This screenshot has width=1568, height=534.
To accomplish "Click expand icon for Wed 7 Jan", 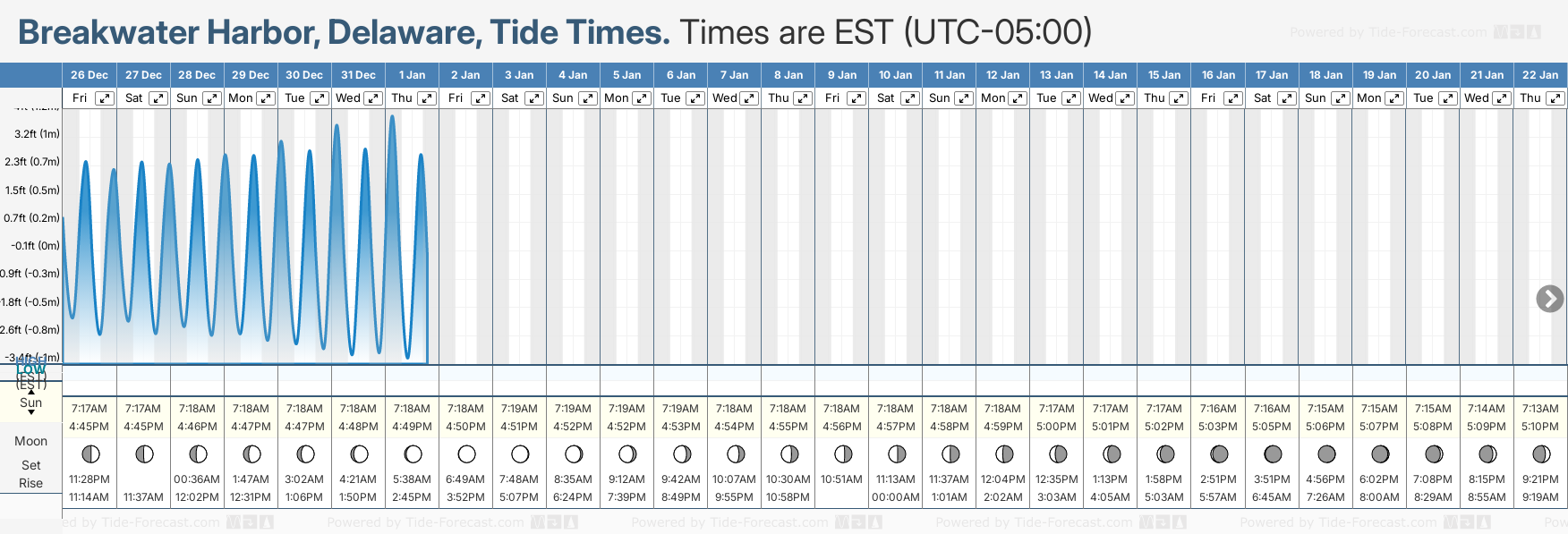I will coord(749,98).
